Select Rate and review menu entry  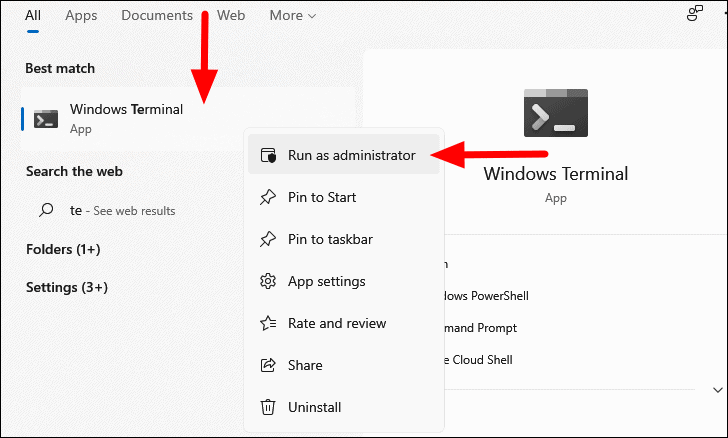click(x=344, y=323)
